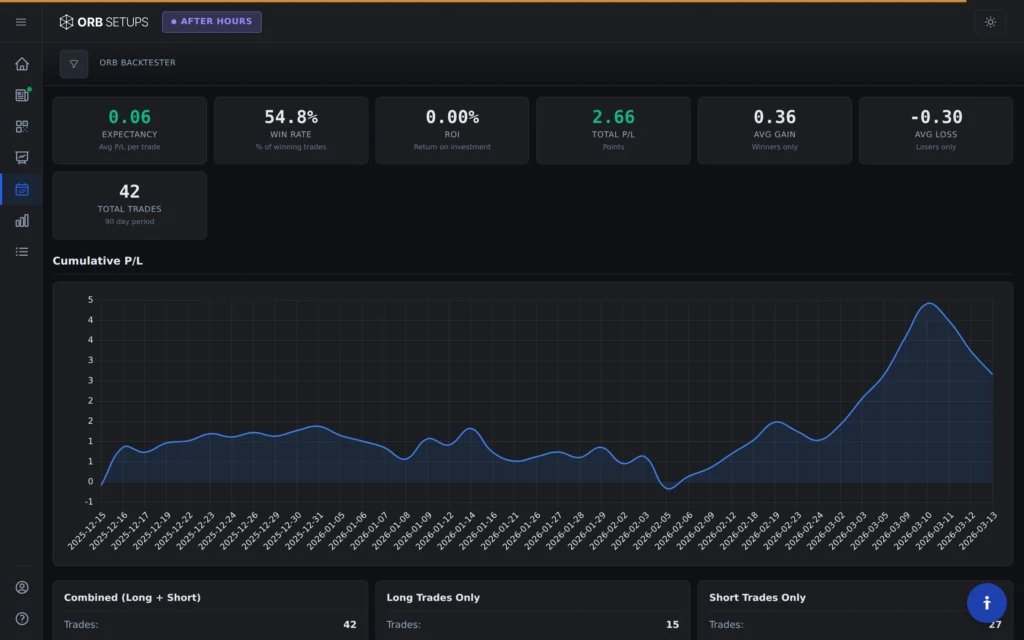The height and width of the screenshot is (640, 1024).
Task: Click the Long trades value 15
Action: click(672, 625)
